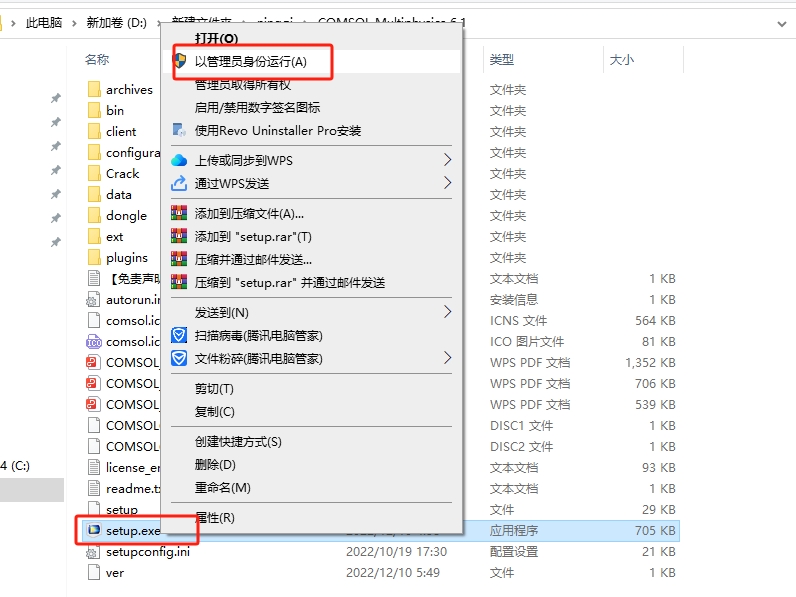
Task: Click the WPS send share icon
Action: [x=179, y=183]
